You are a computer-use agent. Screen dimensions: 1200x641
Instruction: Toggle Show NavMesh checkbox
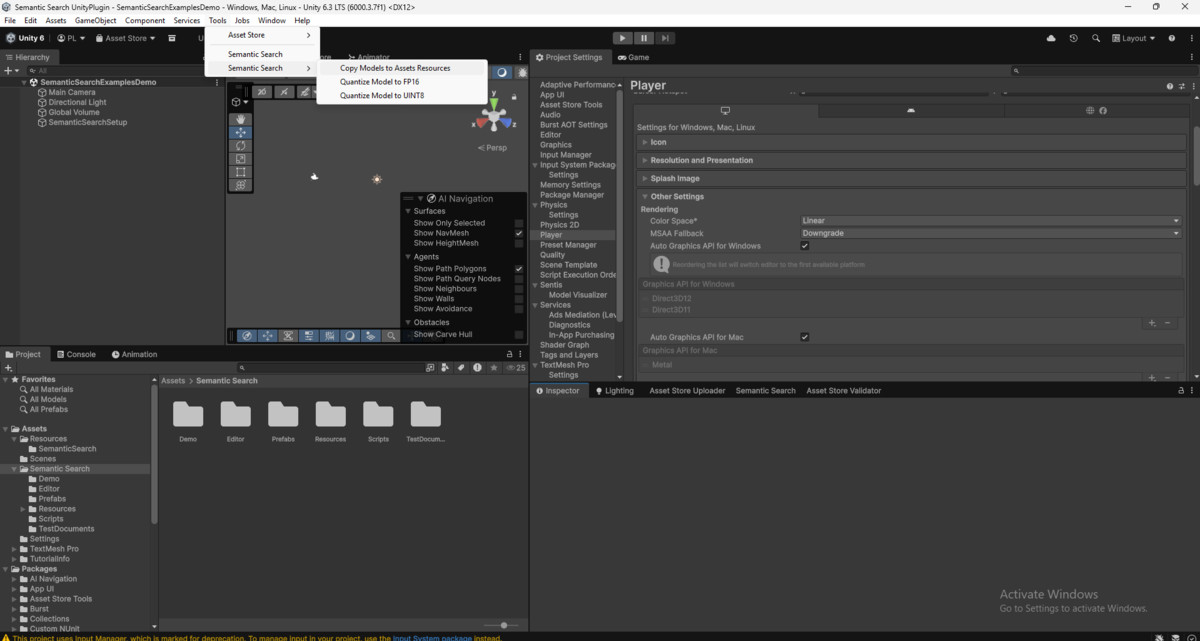coord(519,233)
